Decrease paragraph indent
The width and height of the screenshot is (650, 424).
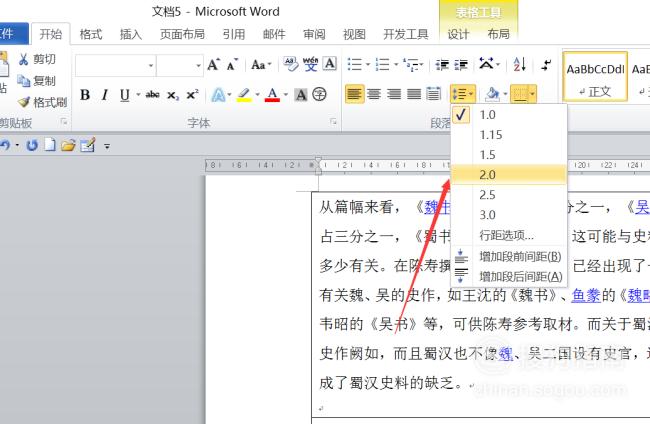[442, 65]
